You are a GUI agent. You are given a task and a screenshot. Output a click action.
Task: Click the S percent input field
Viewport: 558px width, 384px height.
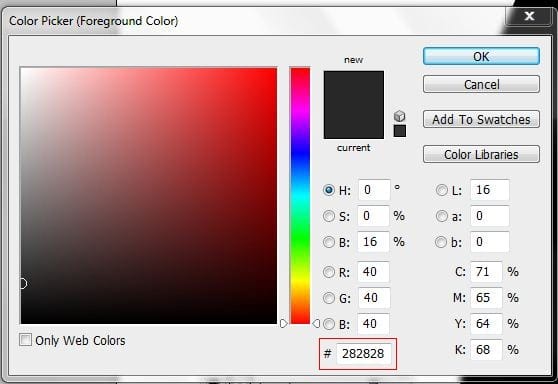373,216
